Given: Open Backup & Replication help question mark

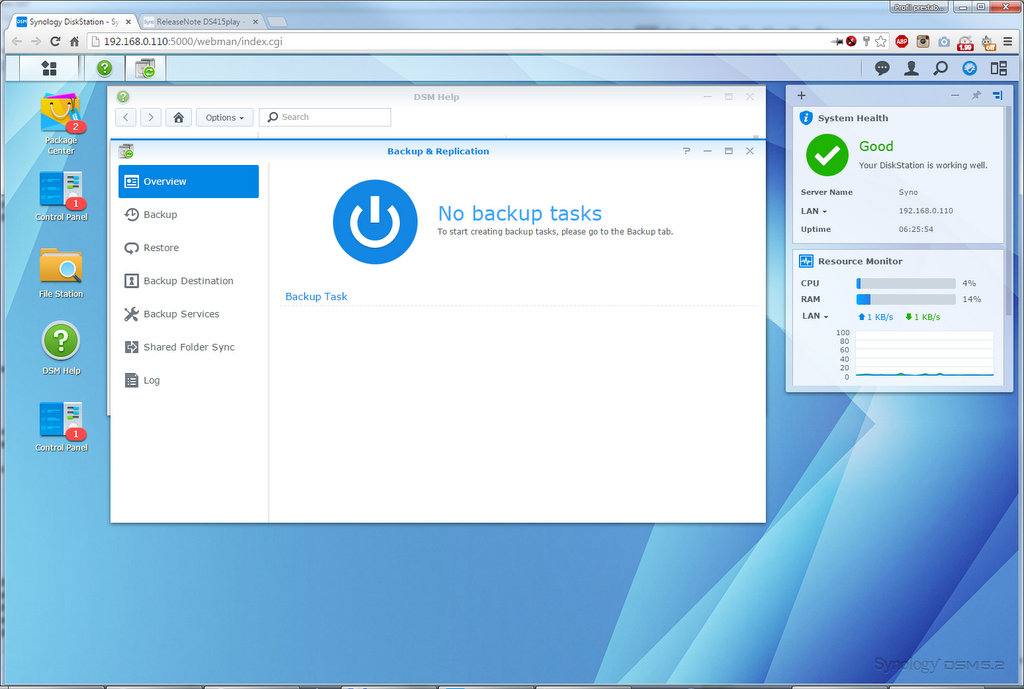Looking at the screenshot, I should [x=686, y=151].
